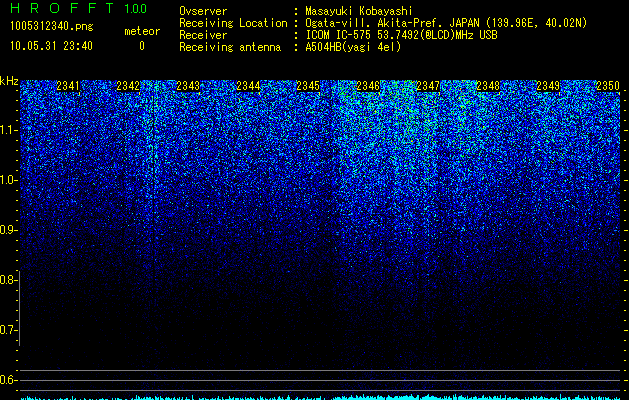
Task: Click the 2341 time marker
Action: click(x=68, y=85)
